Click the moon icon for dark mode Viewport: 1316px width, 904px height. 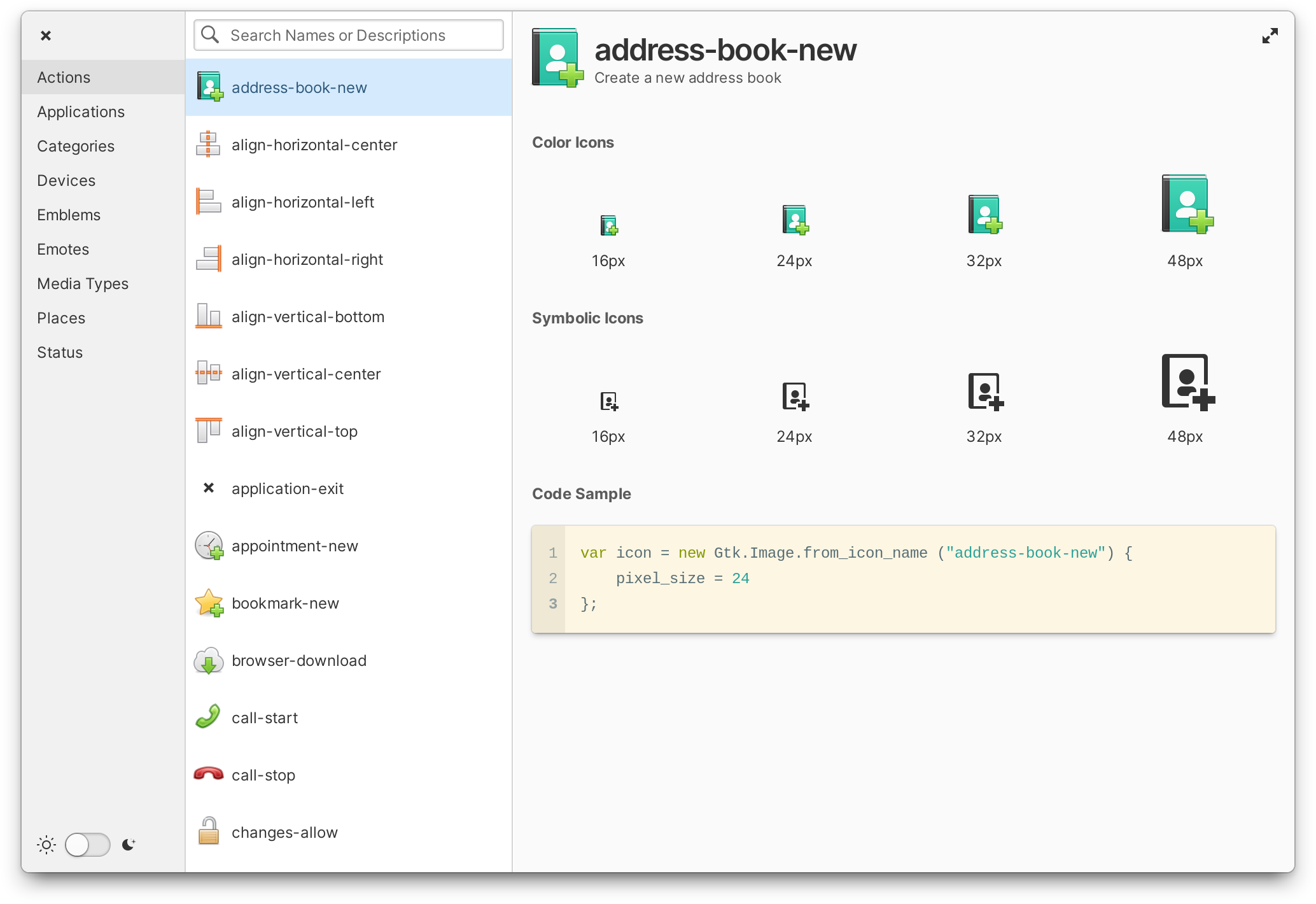129,845
